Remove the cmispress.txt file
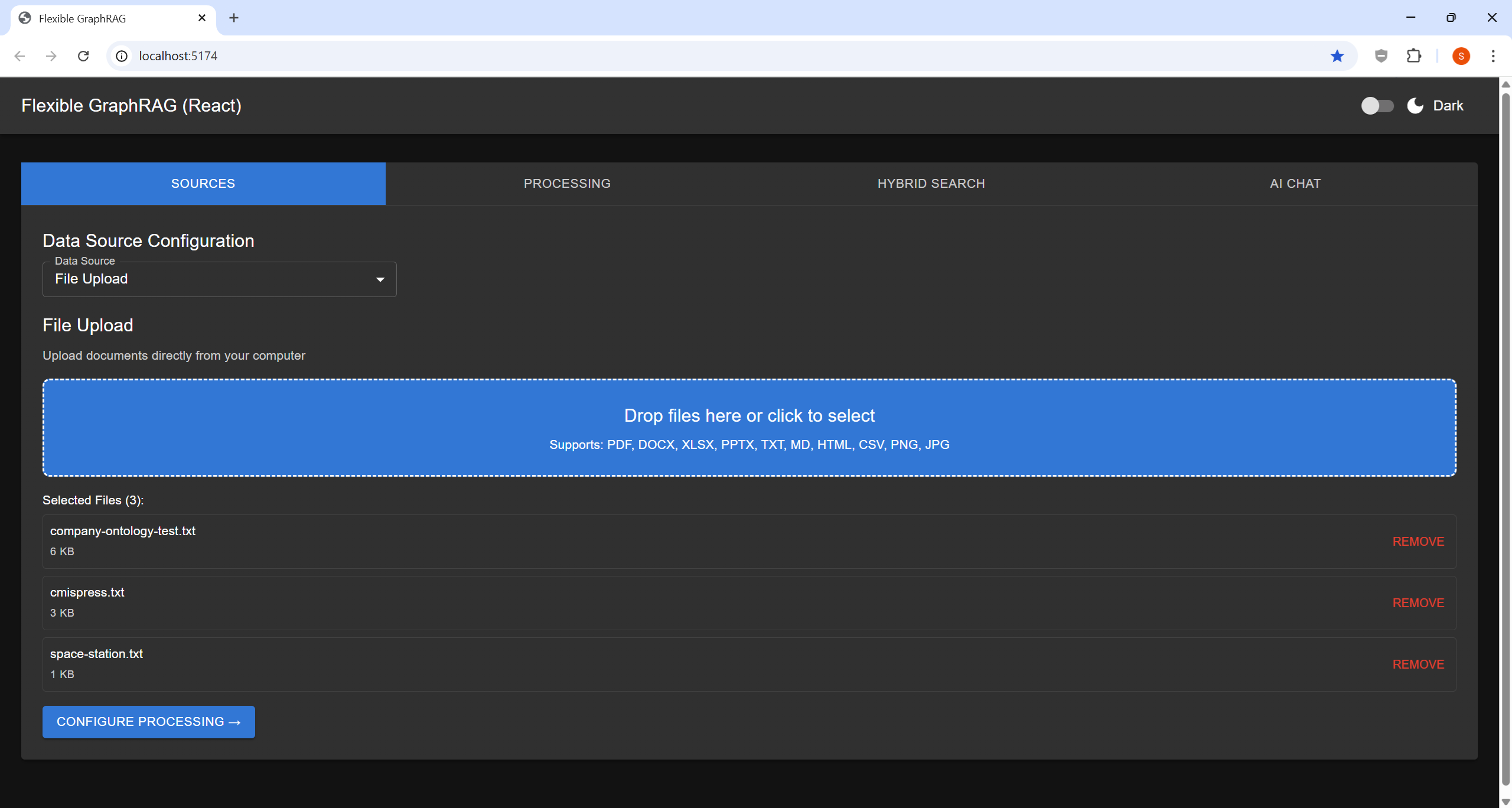Screen dimensions: 1512x808 click(1418, 602)
